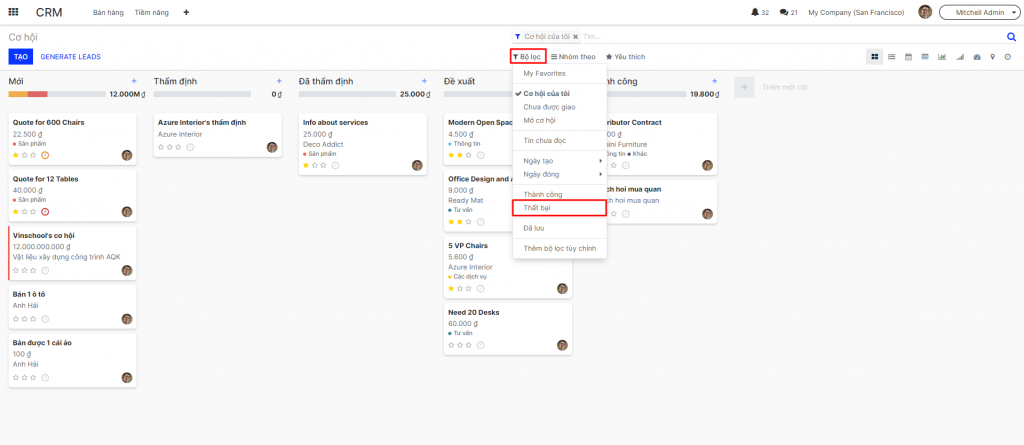Switch to Dashboard view
Screen dimensions: 1024x445
click(x=977, y=57)
